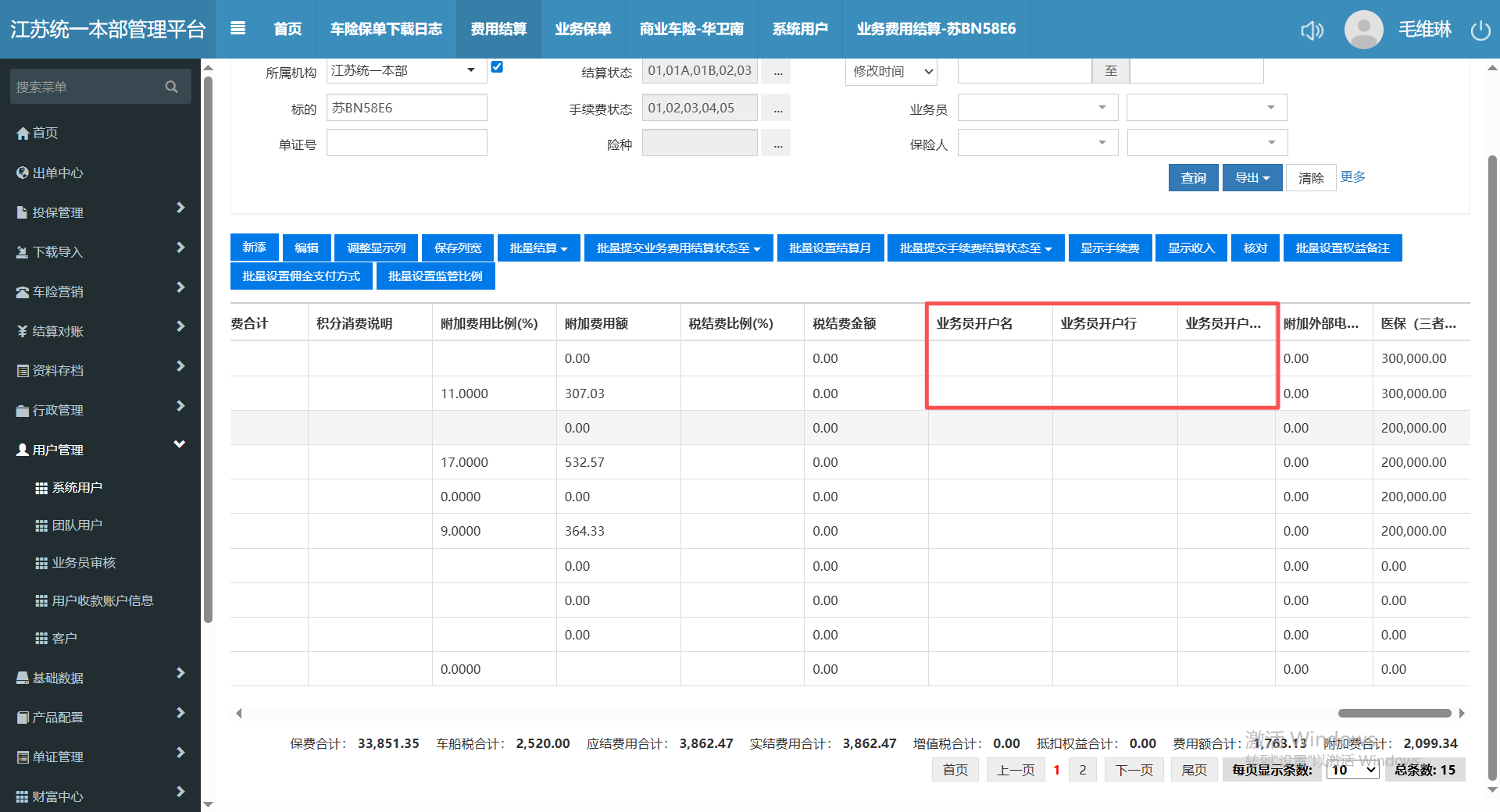
Task: Click the speaker sound icon
Action: 1312,30
